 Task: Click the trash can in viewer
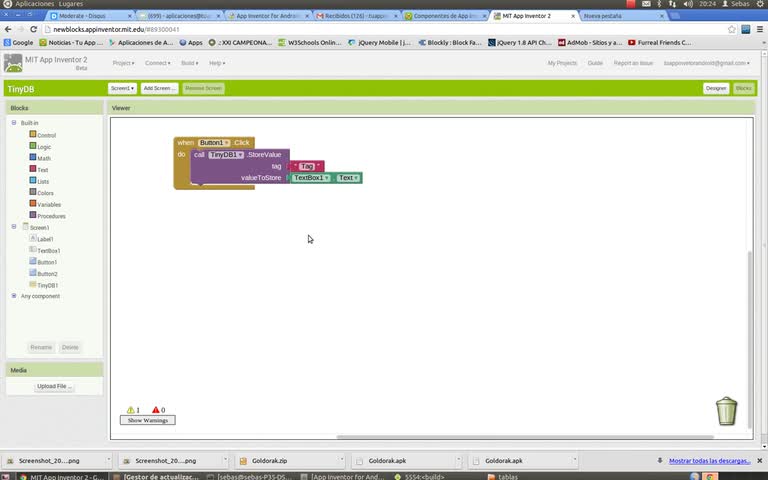click(x=726, y=411)
